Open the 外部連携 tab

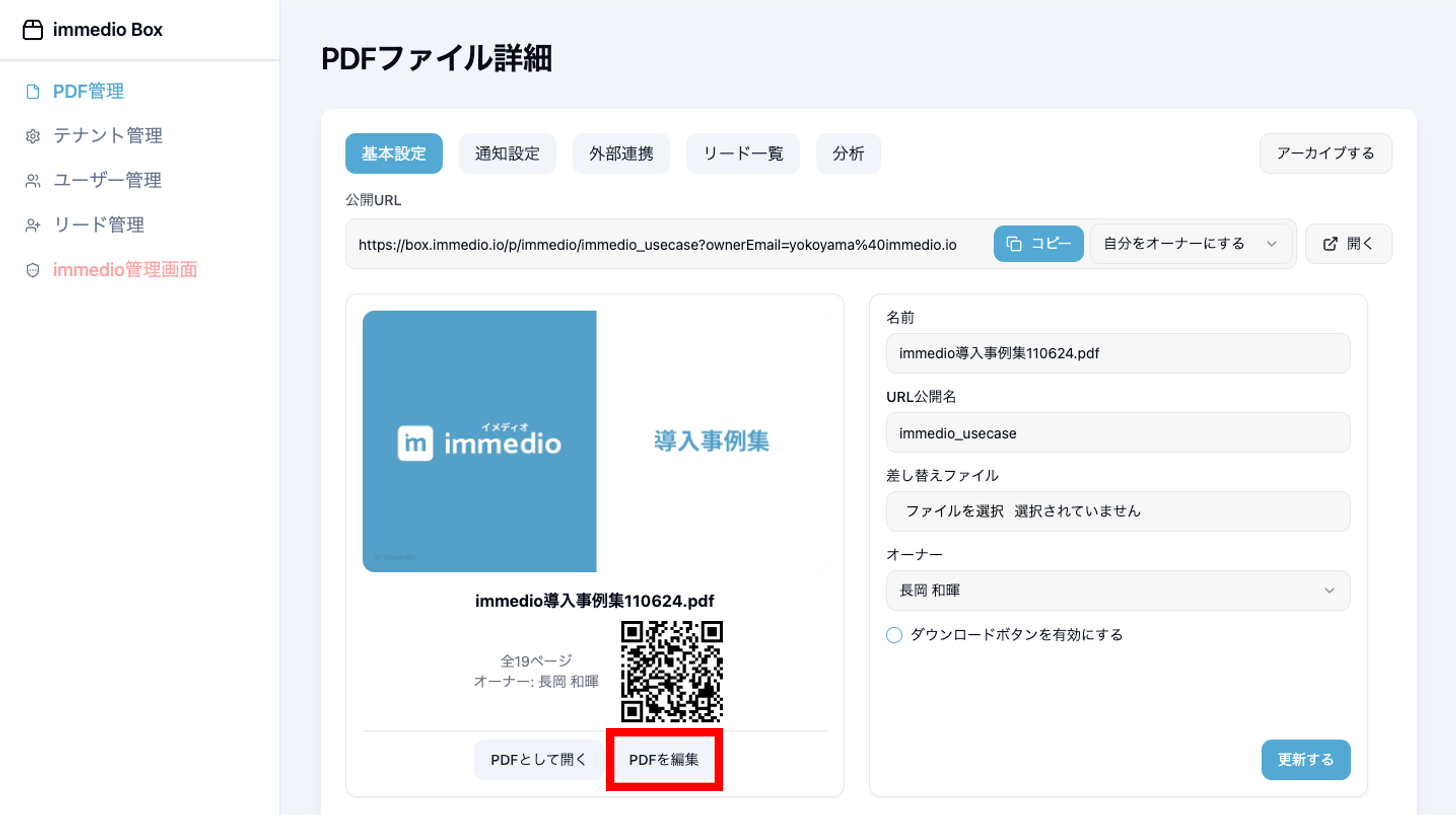tap(621, 154)
